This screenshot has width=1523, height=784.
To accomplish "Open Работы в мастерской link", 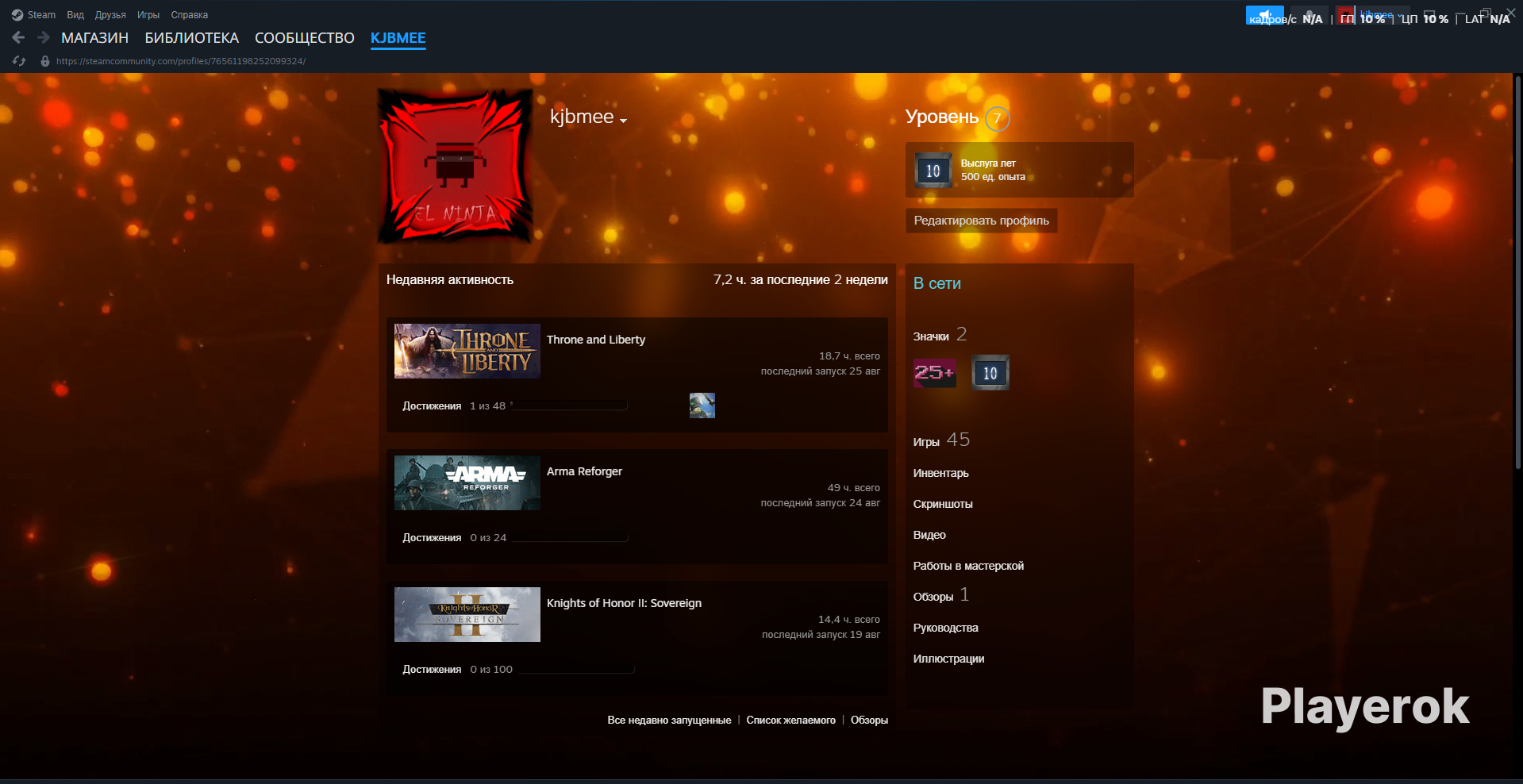I will coord(968,566).
